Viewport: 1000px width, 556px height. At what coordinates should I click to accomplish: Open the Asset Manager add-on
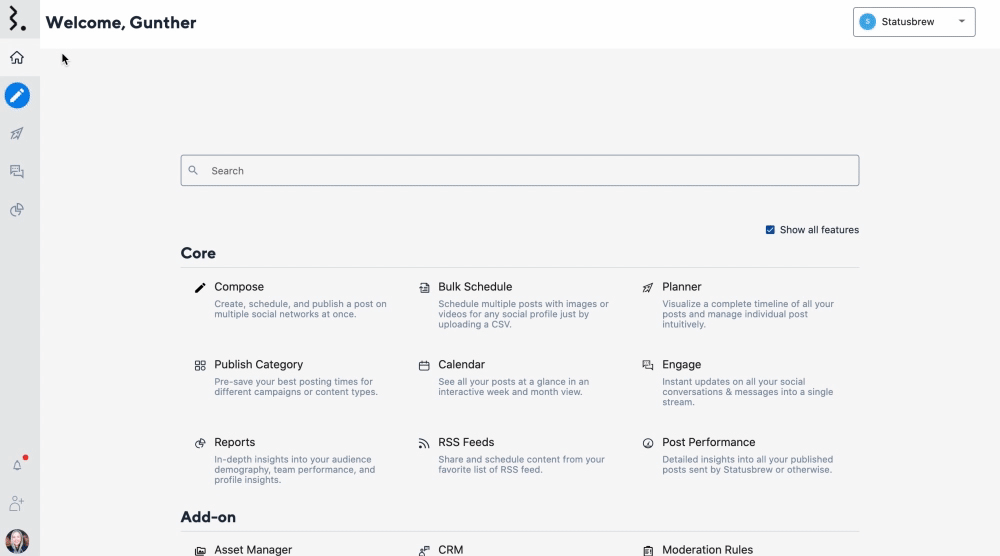(x=253, y=549)
